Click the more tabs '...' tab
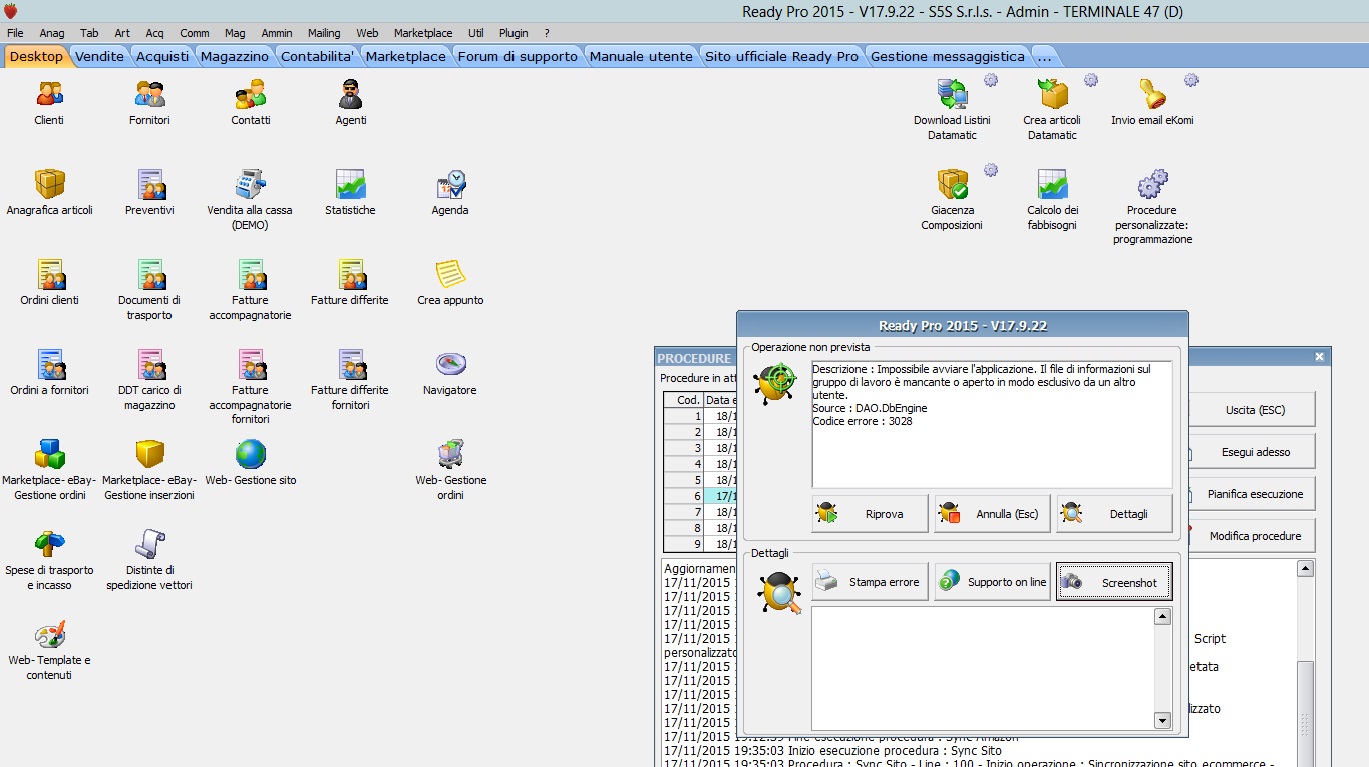This screenshot has height=767, width=1369. (x=1044, y=56)
